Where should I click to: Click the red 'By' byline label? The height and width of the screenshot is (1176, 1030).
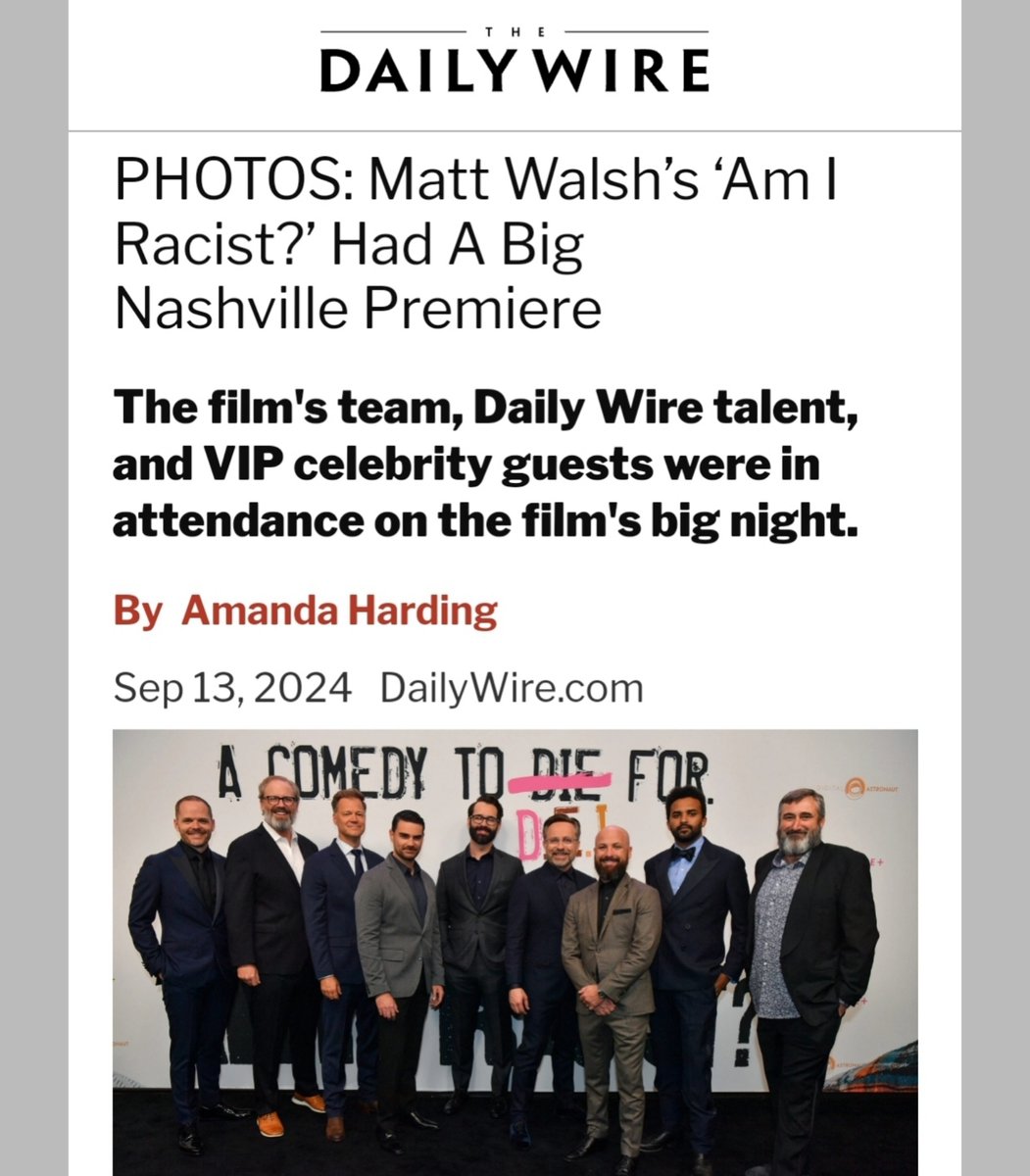(x=137, y=612)
